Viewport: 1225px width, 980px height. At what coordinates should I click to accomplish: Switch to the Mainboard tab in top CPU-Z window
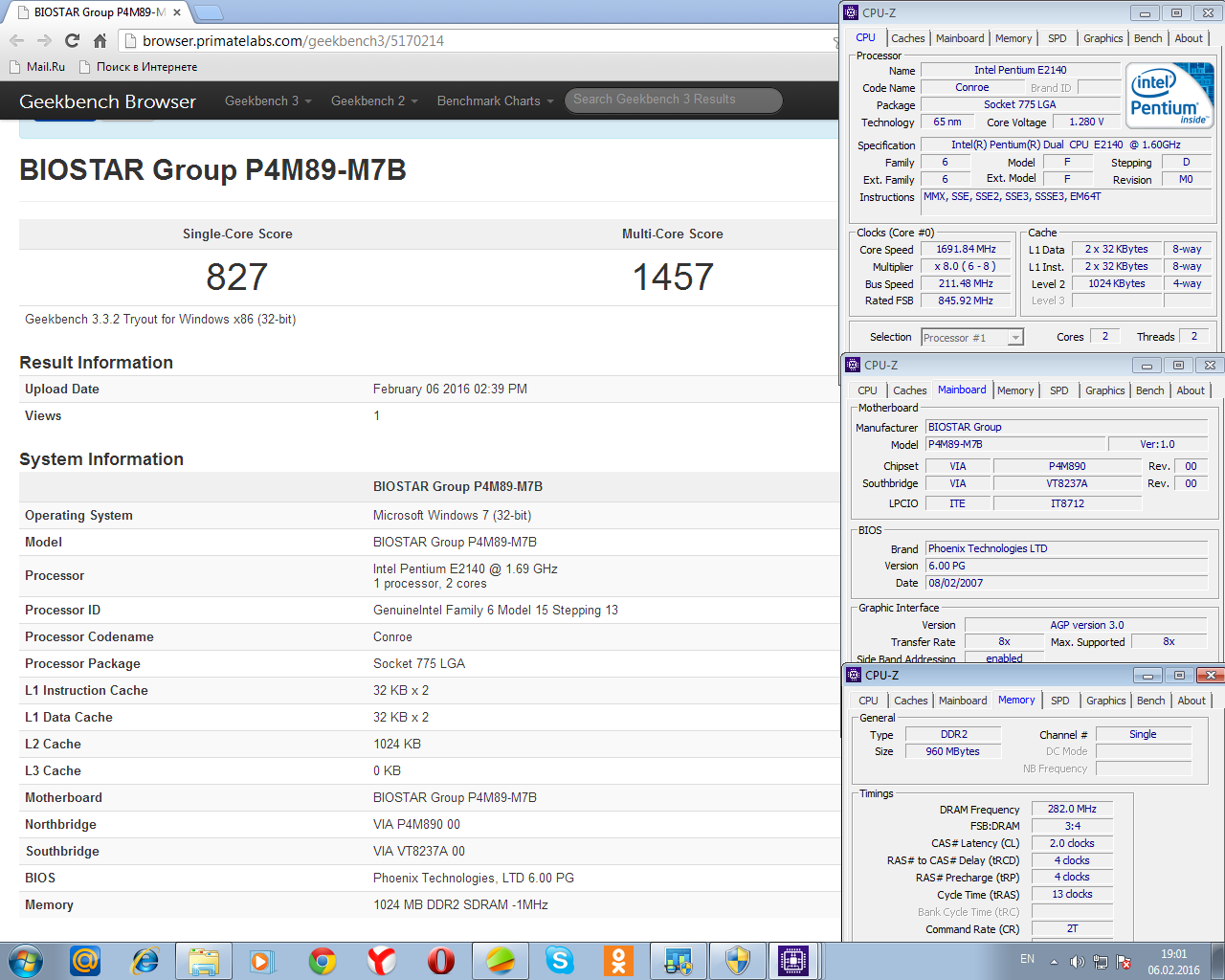pos(960,38)
